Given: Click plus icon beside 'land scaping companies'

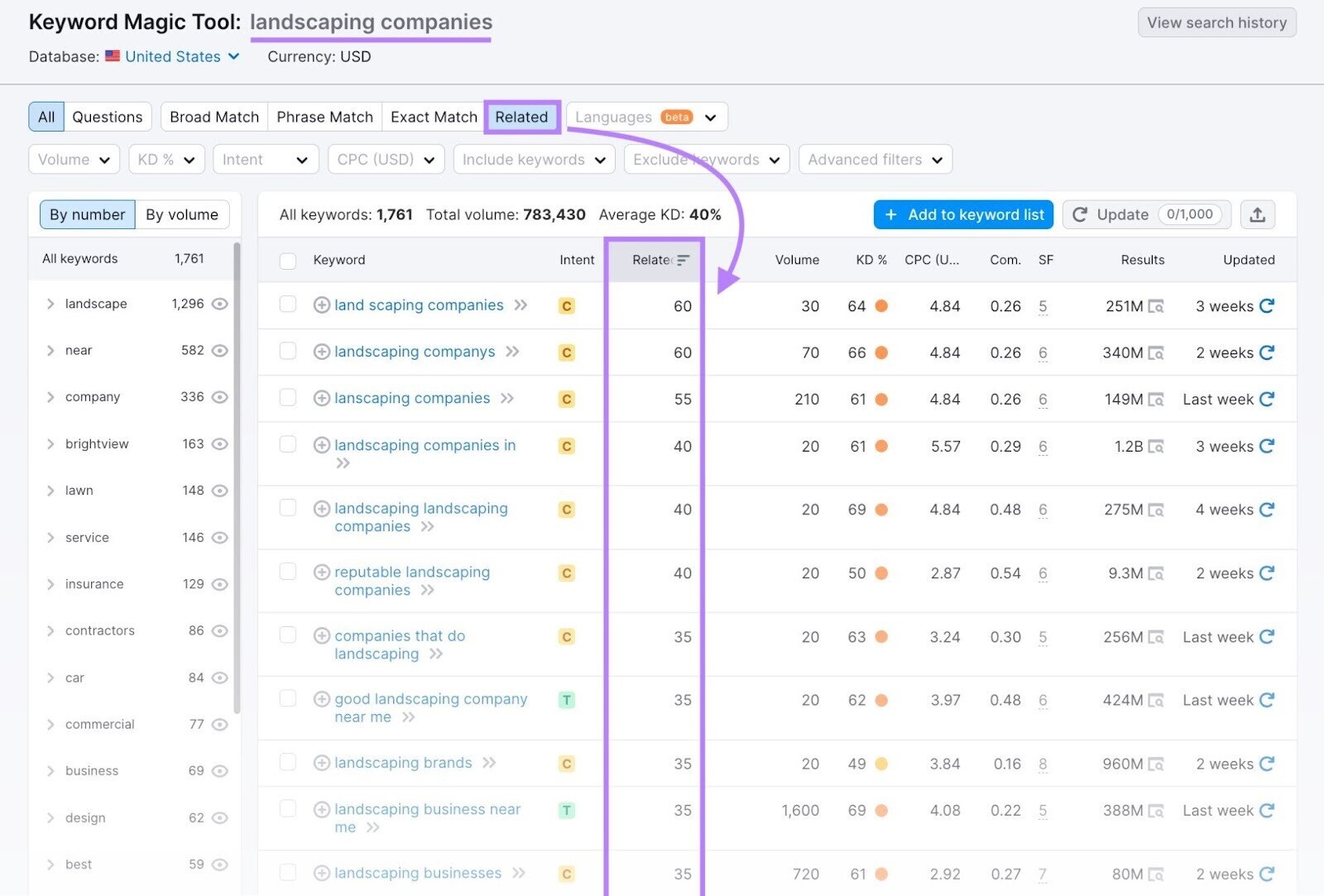Looking at the screenshot, I should [x=322, y=305].
